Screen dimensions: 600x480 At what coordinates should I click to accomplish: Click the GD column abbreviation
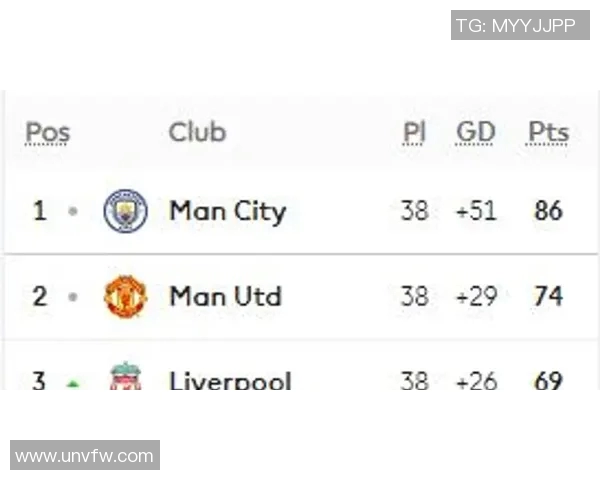coord(476,132)
